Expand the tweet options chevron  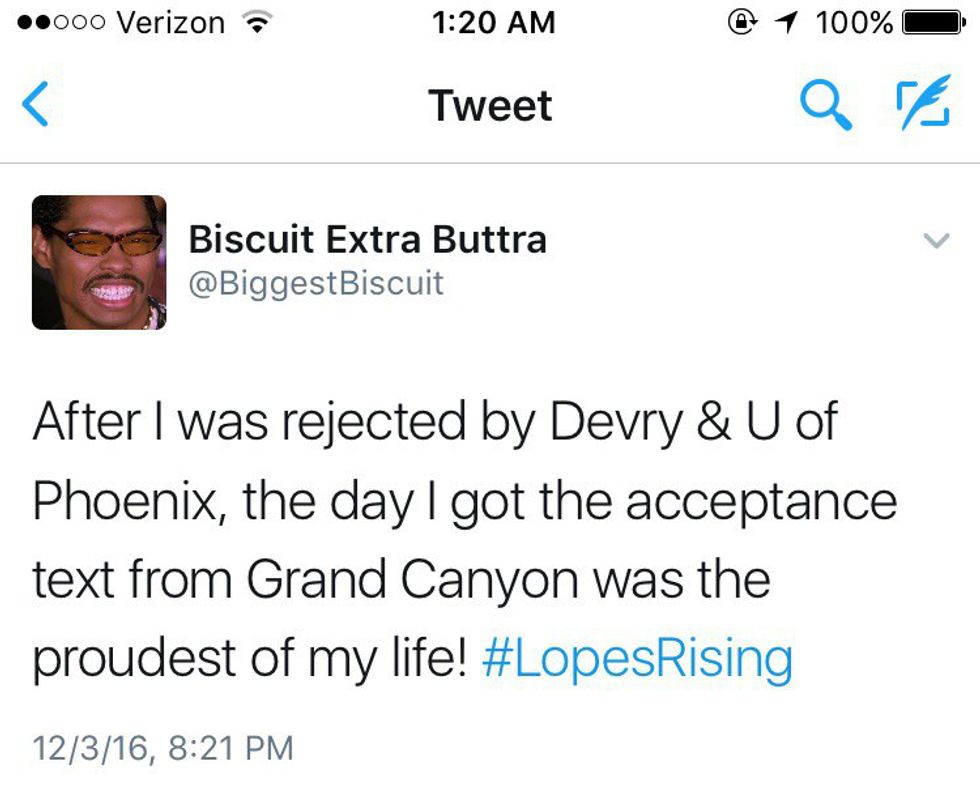[x=935, y=241]
